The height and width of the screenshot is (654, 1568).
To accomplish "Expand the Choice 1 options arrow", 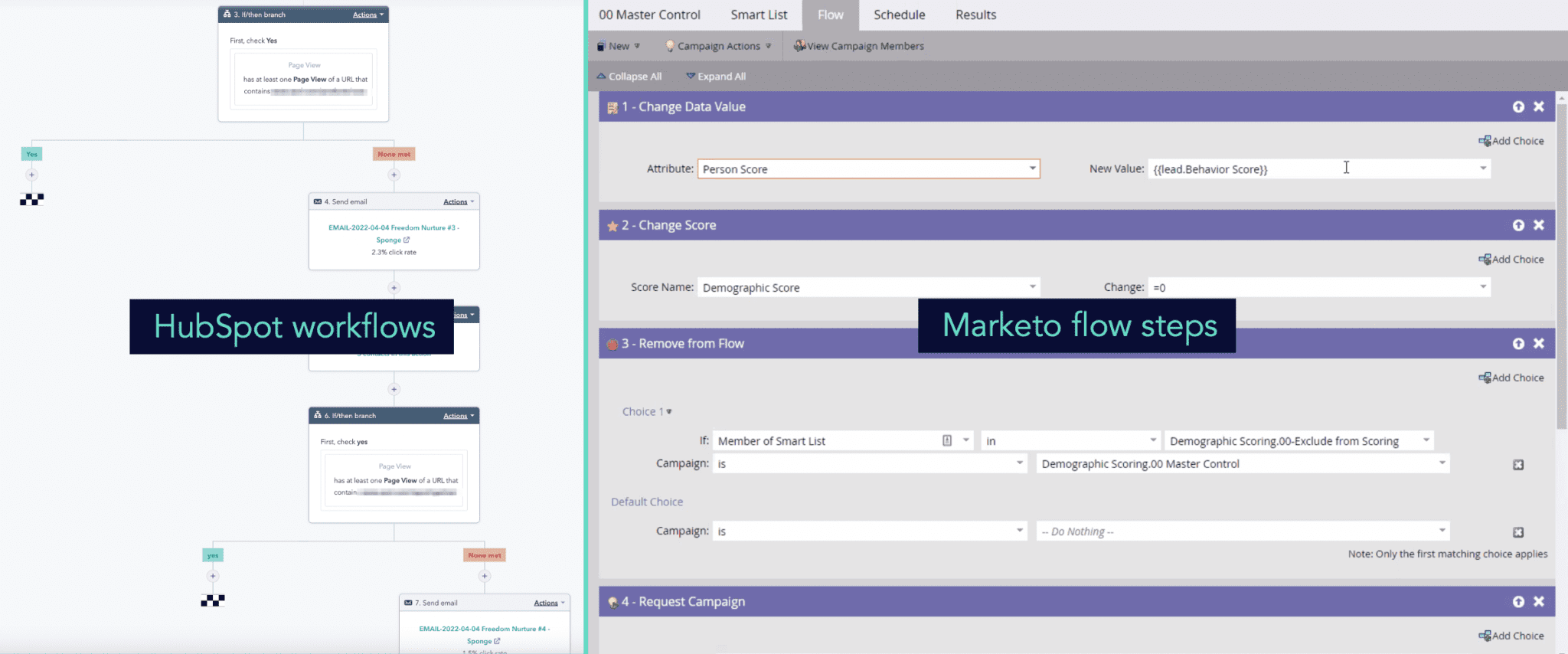I will (669, 412).
